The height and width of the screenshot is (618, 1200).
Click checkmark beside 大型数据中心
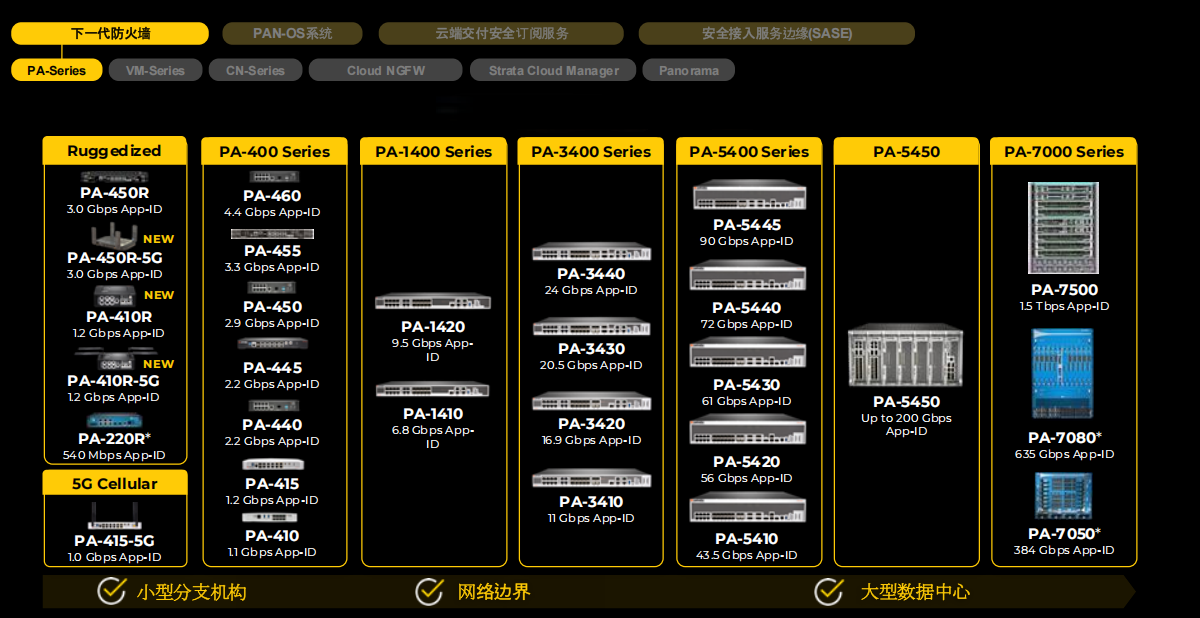click(x=828, y=591)
